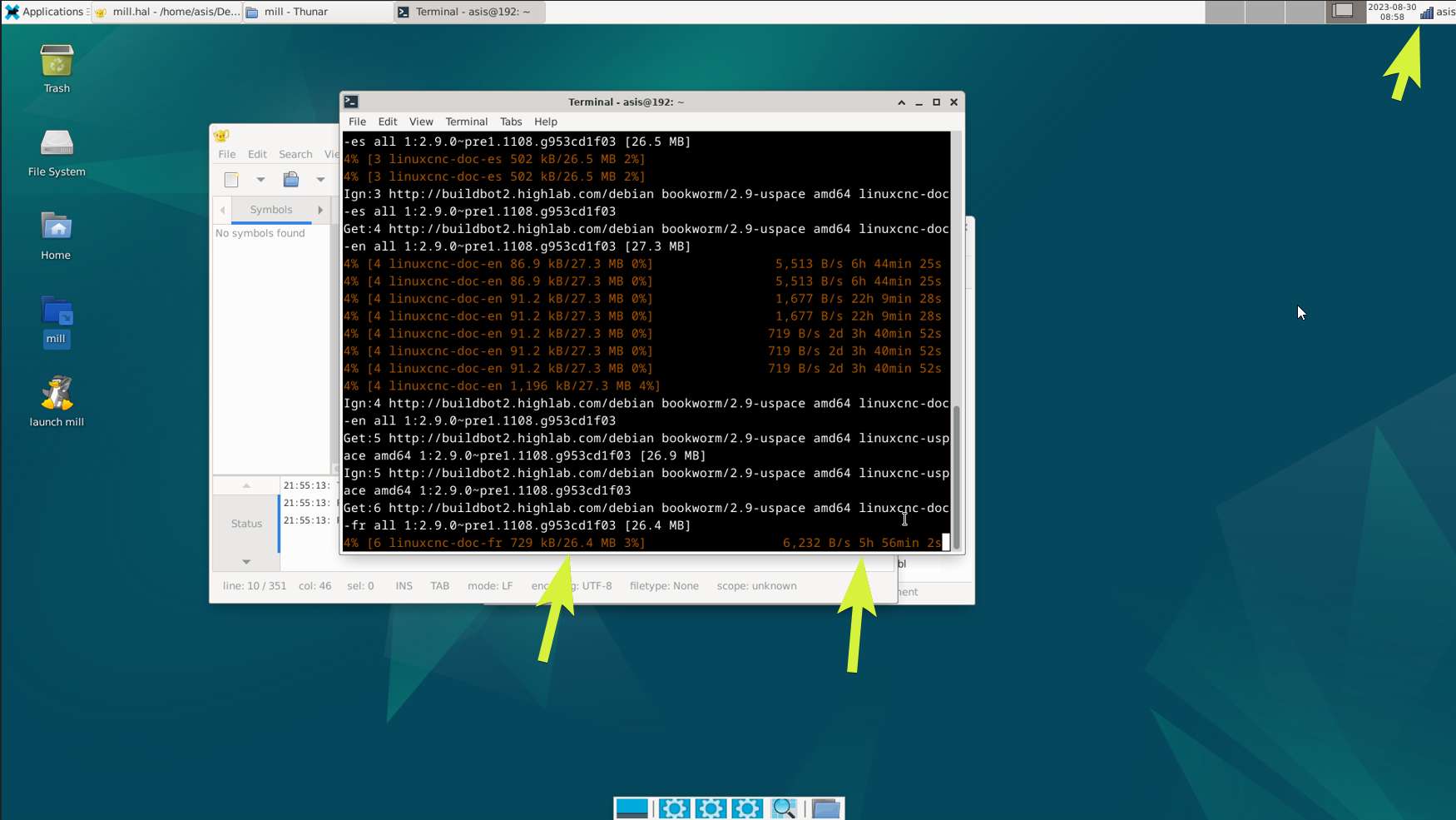Click the left arrow beside the Symbols tab
1456x820 pixels.
222,210
